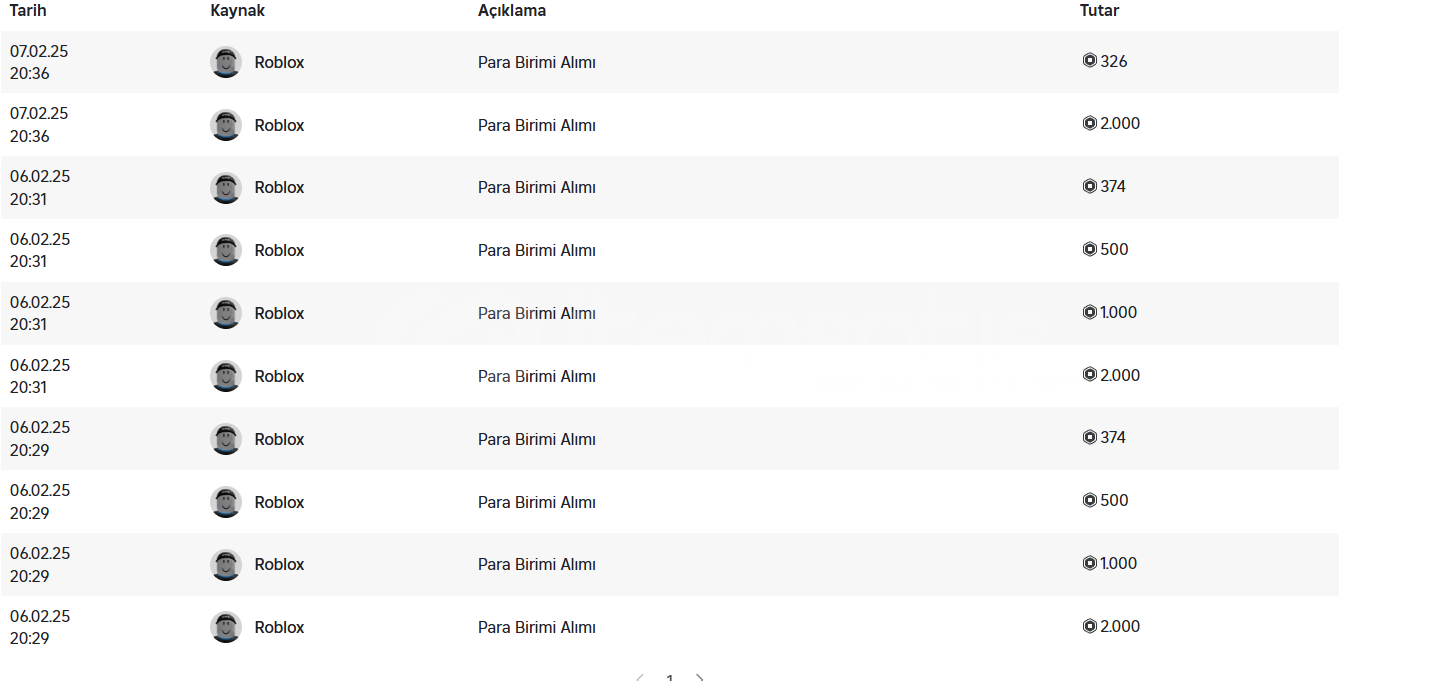Click Roblox name in the 20:31 2.000 row

pyautogui.click(x=279, y=376)
